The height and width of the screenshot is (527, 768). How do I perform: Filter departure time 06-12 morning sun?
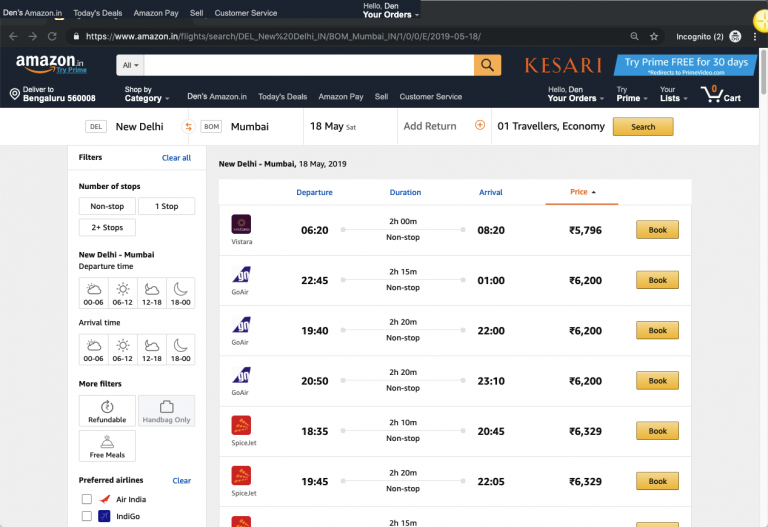point(122,293)
